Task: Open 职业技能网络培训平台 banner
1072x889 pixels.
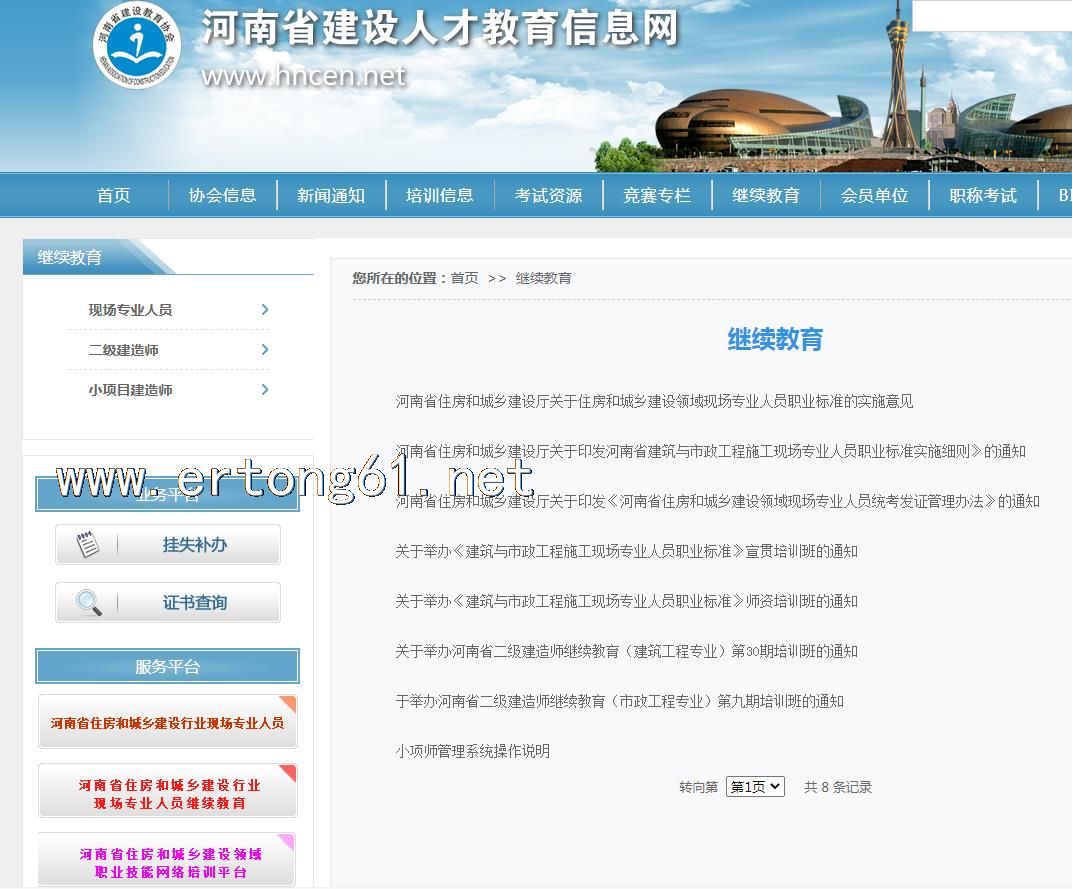Action: tap(167, 862)
